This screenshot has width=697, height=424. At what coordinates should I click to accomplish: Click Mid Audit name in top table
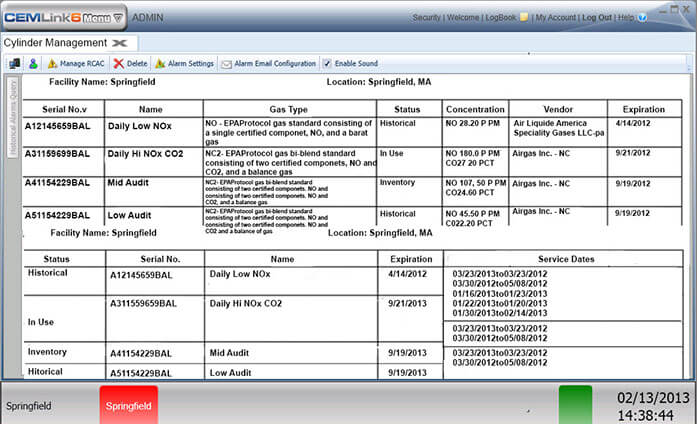click(x=128, y=183)
